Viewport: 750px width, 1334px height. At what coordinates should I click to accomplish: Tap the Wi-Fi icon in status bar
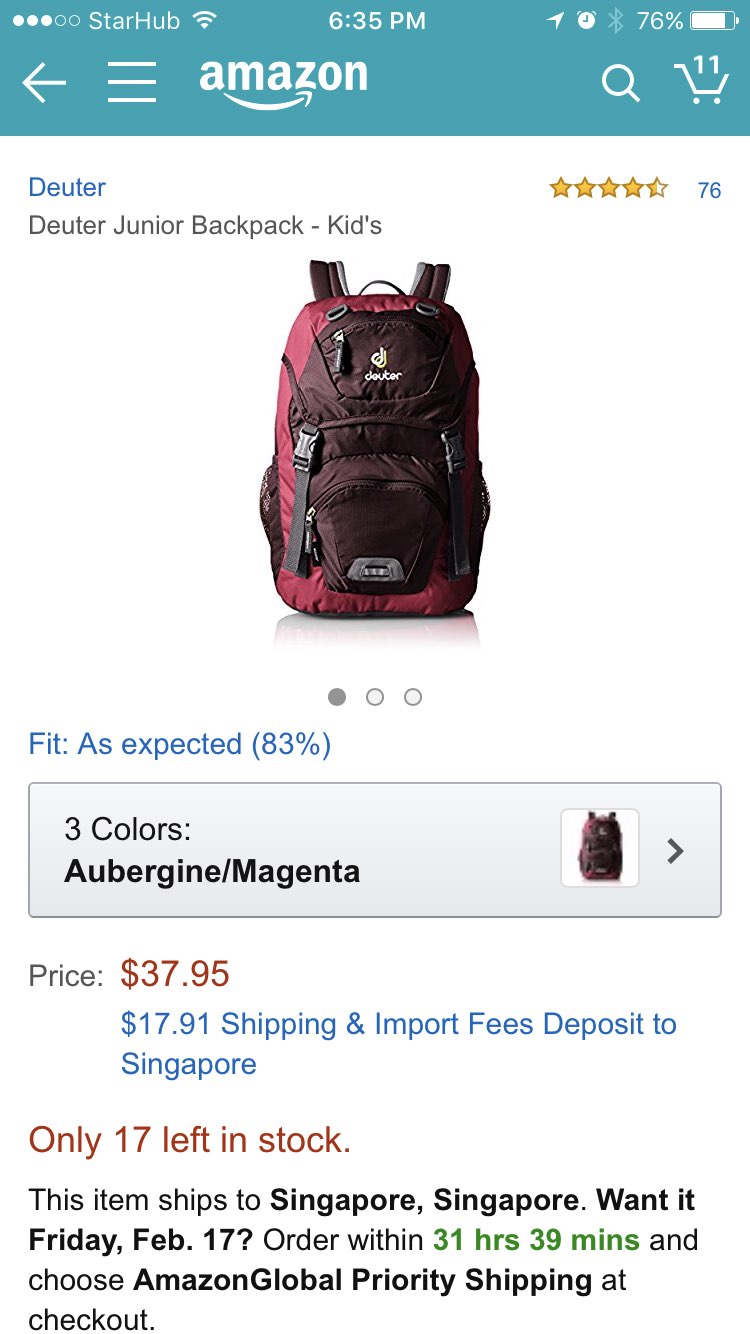coord(205,20)
